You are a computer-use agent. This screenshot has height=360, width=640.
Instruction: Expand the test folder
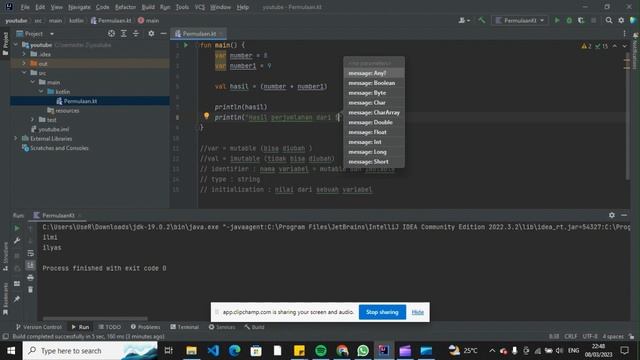[33, 120]
